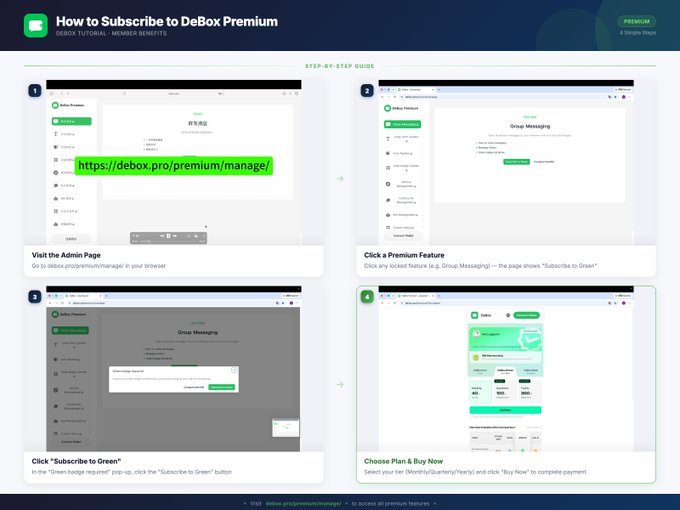Click the dimmed Group Messaging item in step 3
Viewport: 680px width, 510px height.
pos(70,330)
